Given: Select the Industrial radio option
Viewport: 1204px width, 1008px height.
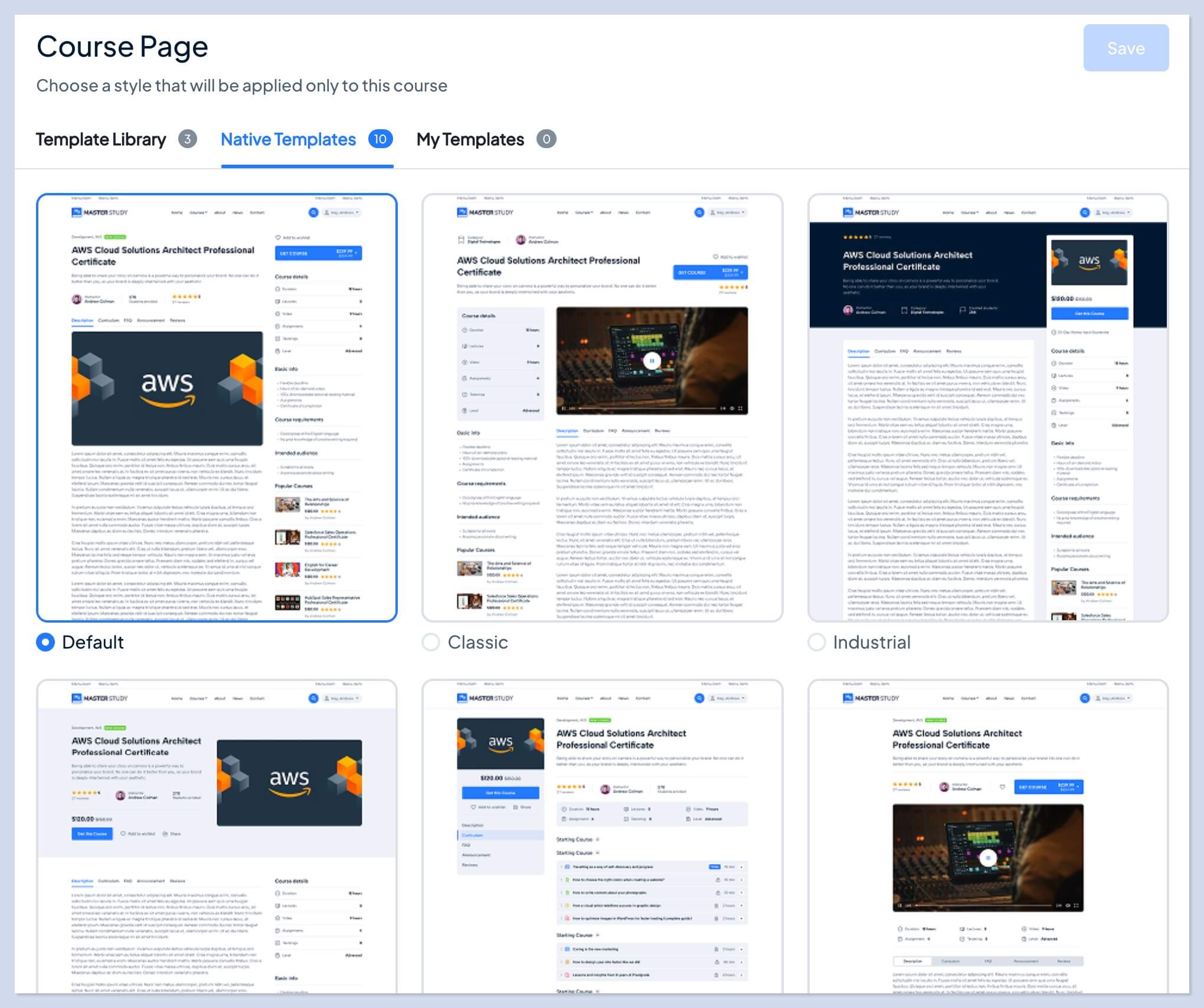Looking at the screenshot, I should click(816, 642).
